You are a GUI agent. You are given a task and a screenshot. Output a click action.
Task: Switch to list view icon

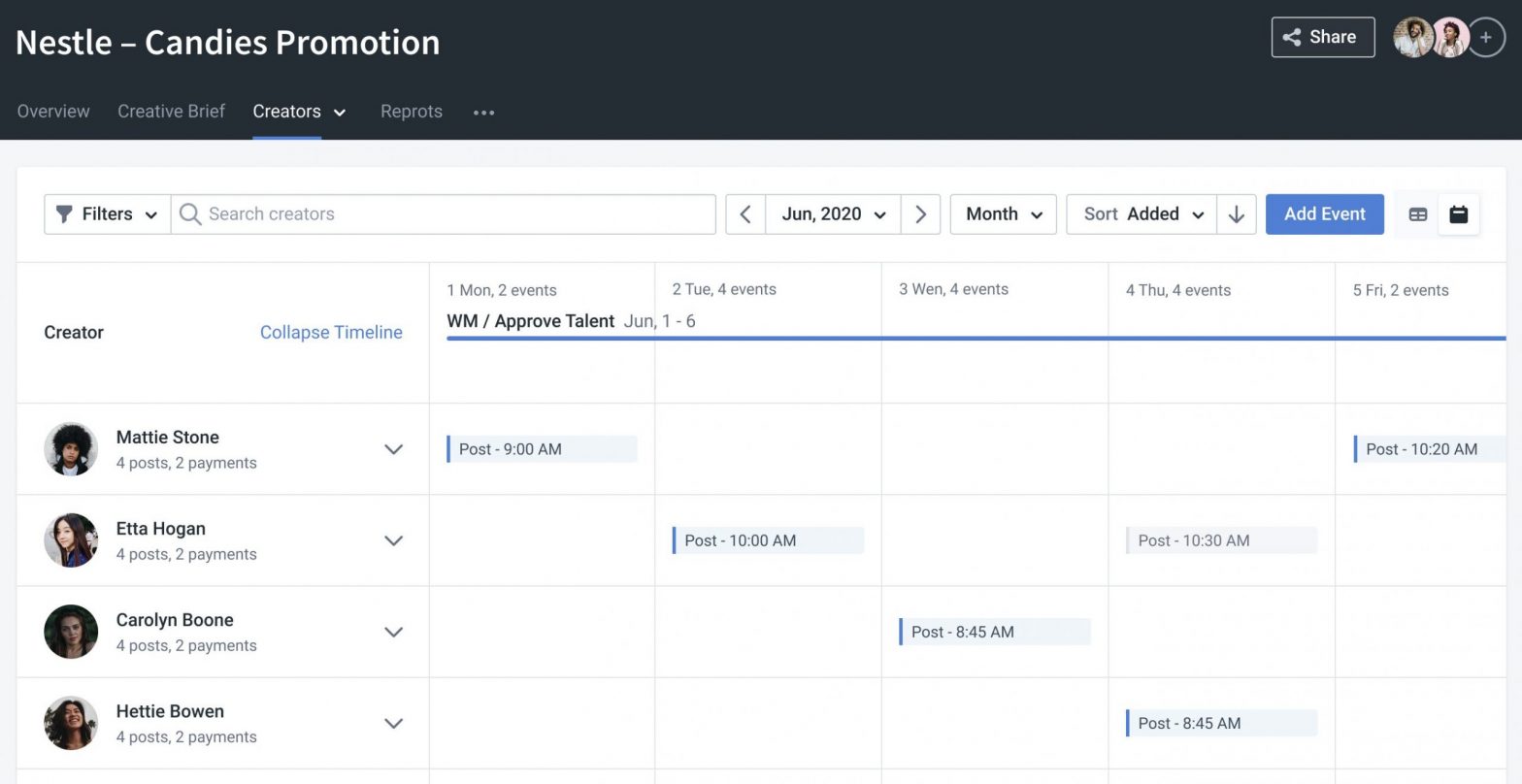[x=1418, y=214]
